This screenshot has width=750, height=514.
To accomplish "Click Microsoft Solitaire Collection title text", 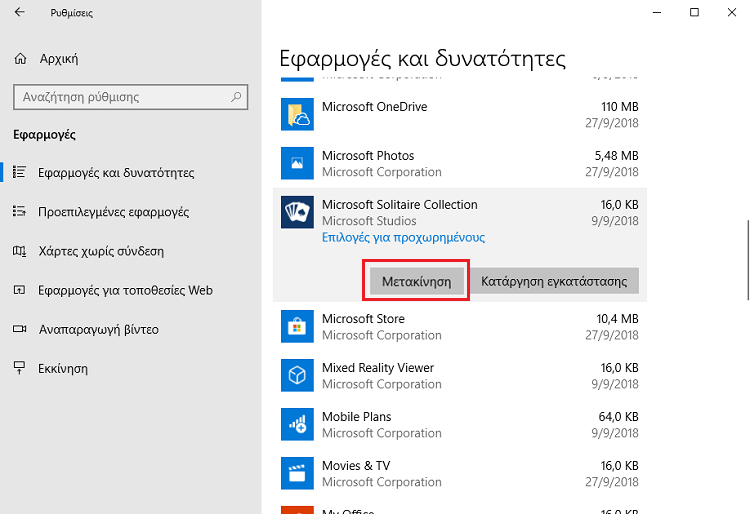I will (x=399, y=205).
